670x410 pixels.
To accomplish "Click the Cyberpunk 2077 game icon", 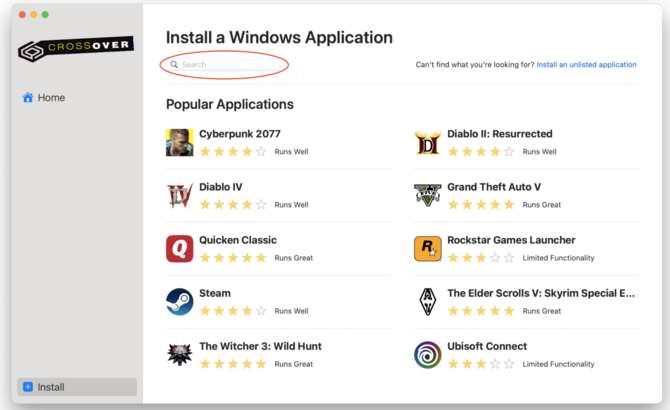I will 179,142.
